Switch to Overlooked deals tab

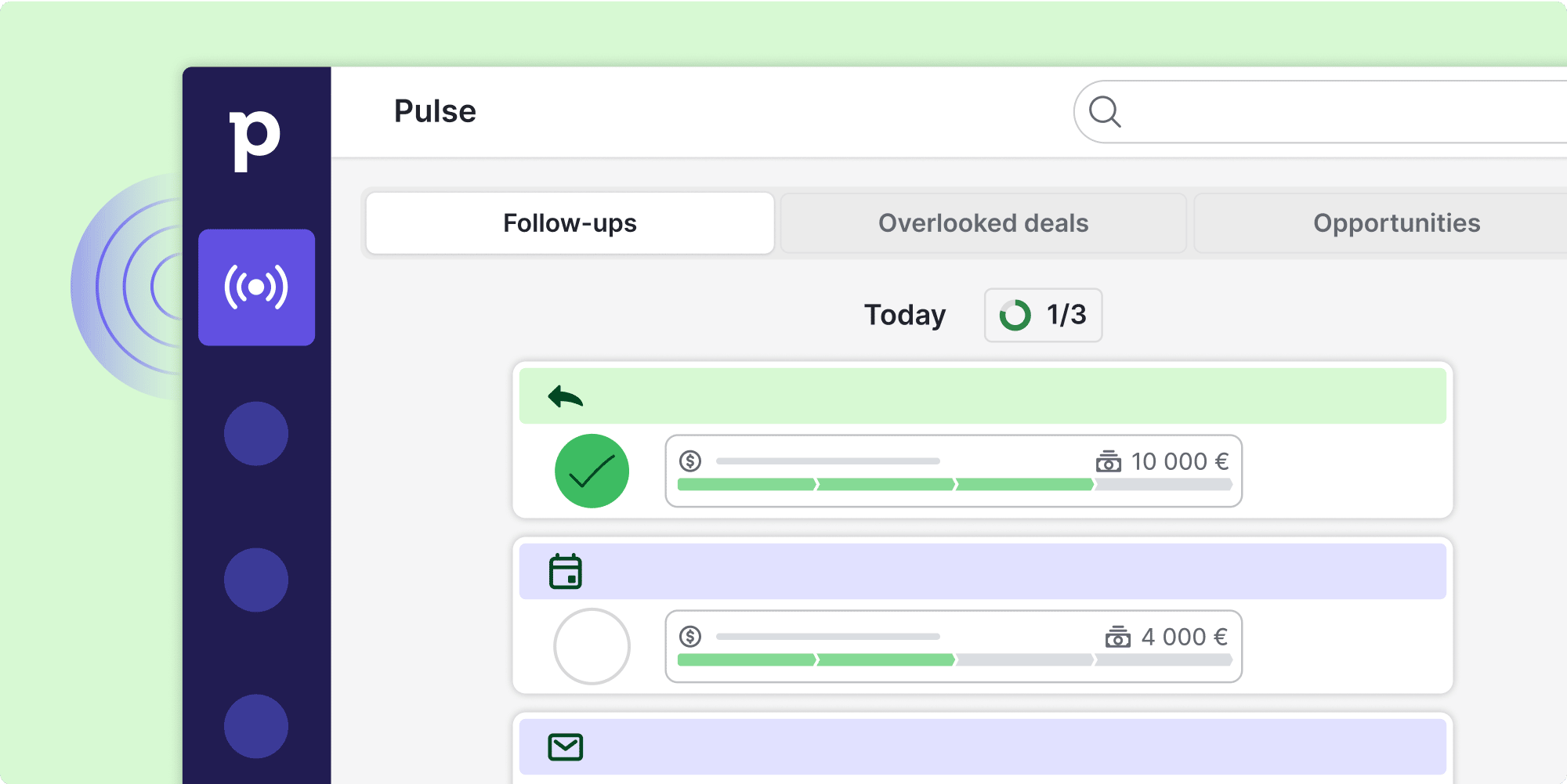[x=983, y=223]
